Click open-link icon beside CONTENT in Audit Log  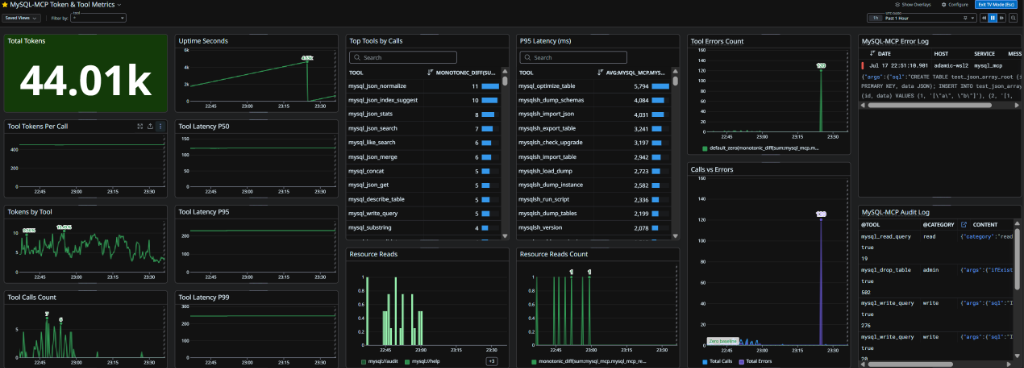[964, 225]
